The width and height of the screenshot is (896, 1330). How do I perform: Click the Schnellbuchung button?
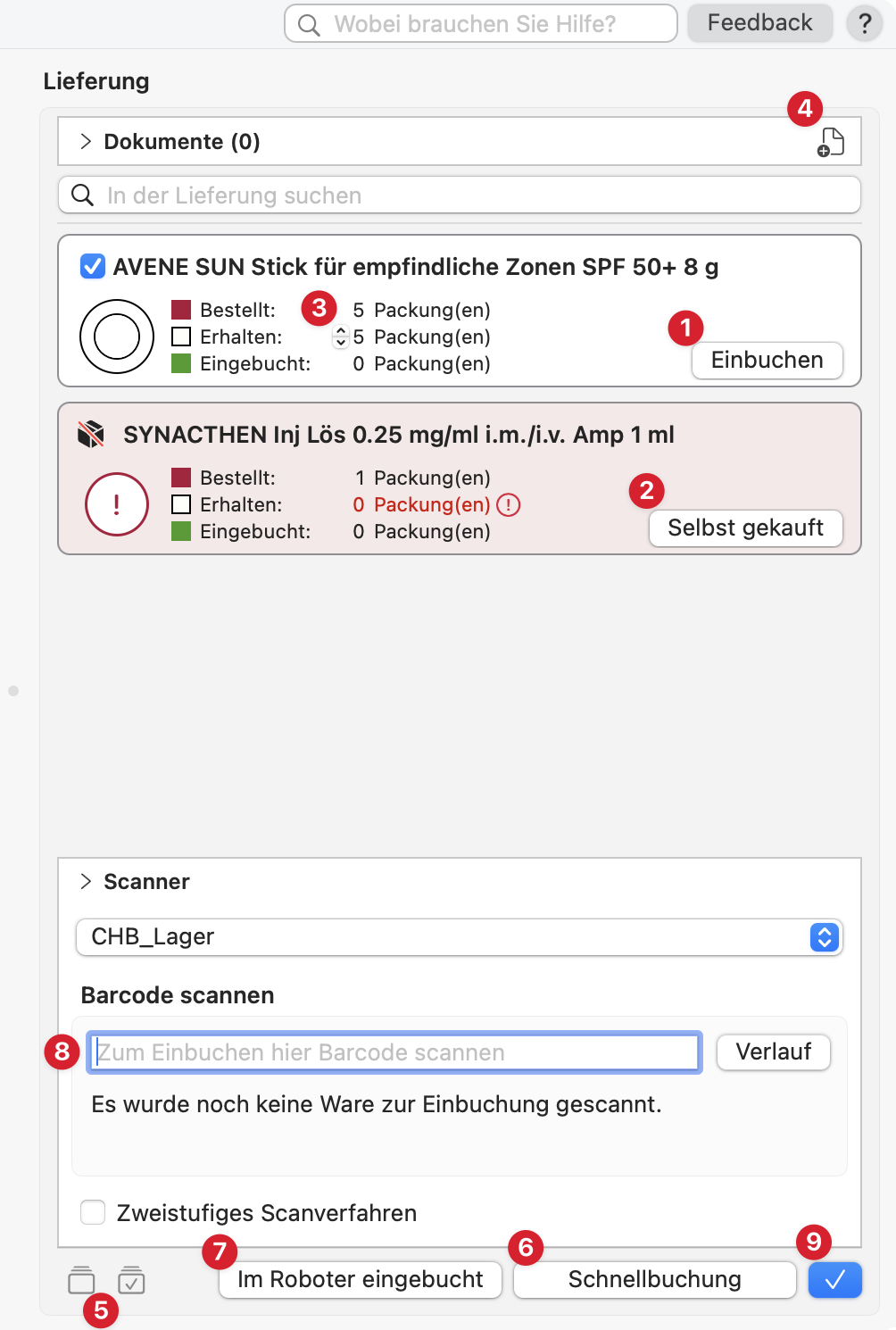[654, 1280]
